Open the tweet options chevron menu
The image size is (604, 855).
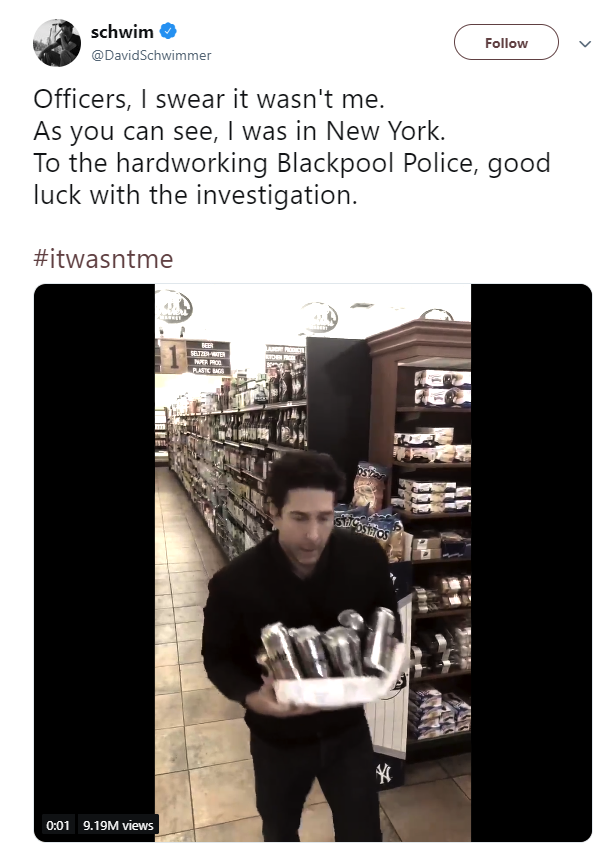coord(585,44)
